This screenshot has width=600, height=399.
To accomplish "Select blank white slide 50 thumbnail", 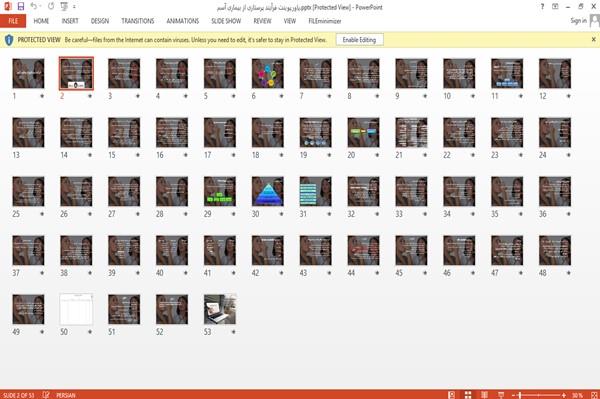I will point(76,309).
